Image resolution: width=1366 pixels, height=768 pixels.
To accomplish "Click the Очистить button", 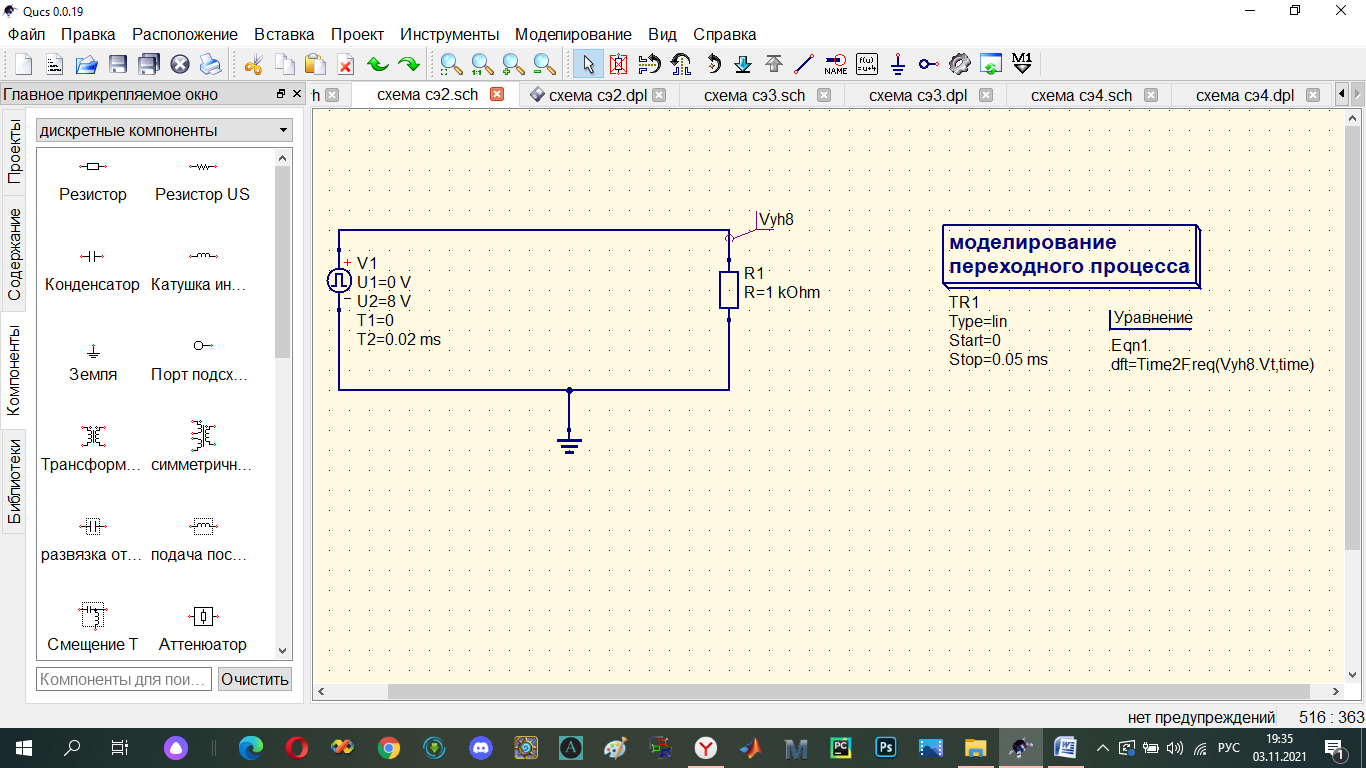I will (x=255, y=679).
